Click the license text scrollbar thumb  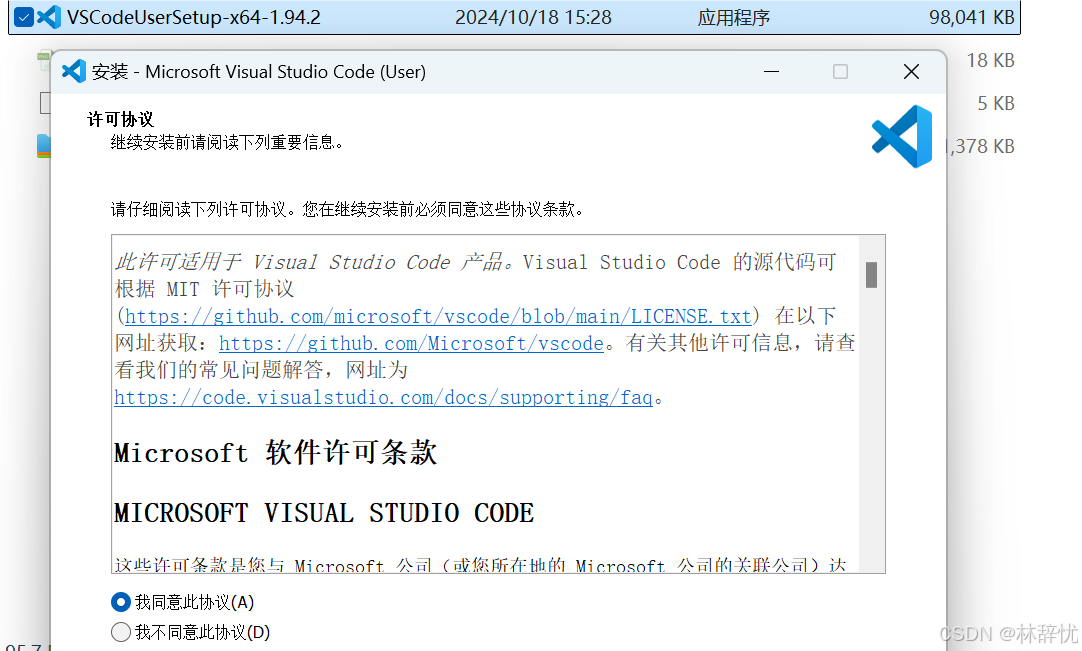[872, 275]
